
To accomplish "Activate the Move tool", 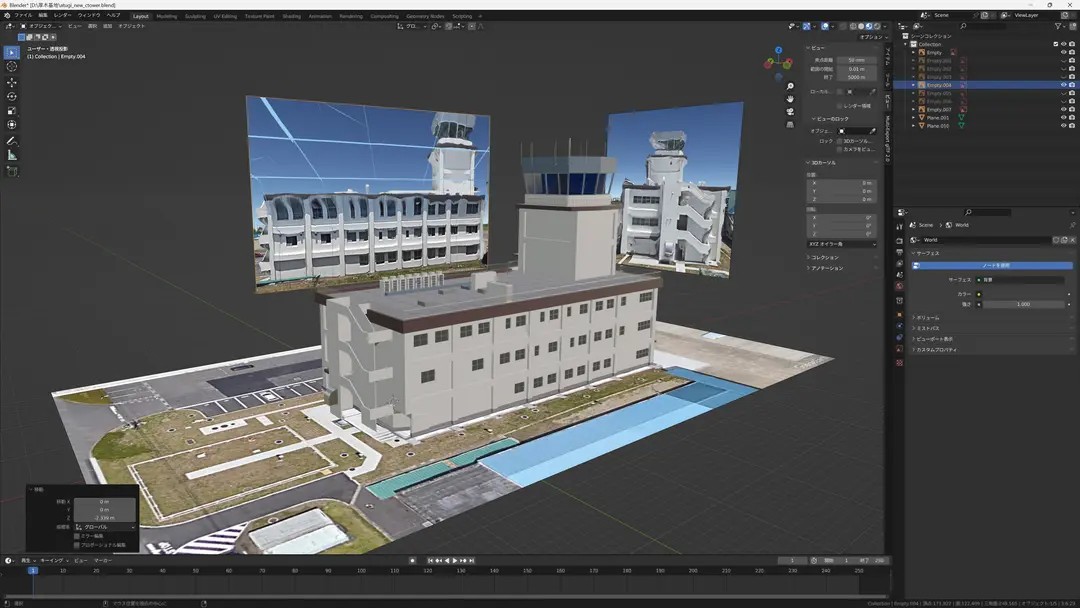I will click(12, 83).
